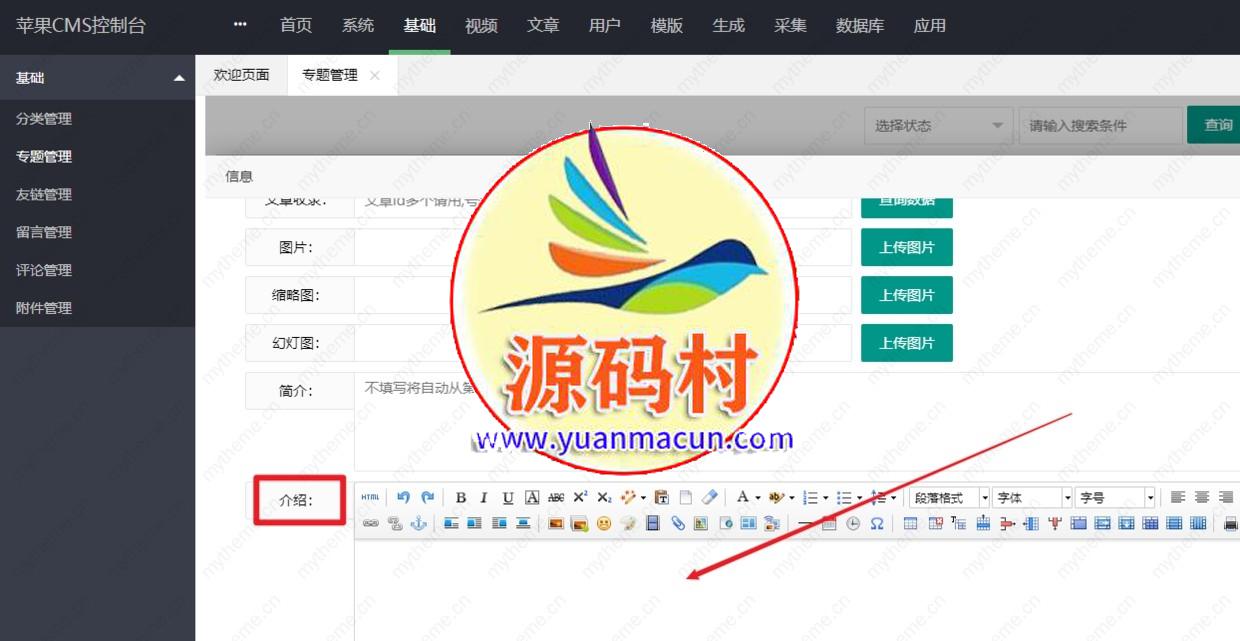Switch editor to HTML source mode
This screenshot has width=1240, height=641.
[370, 497]
